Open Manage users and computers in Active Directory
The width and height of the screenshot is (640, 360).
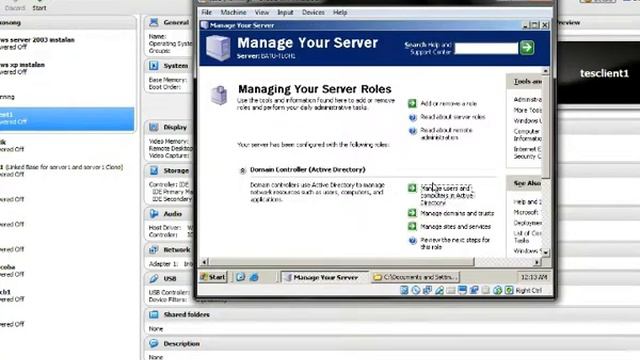pos(447,195)
